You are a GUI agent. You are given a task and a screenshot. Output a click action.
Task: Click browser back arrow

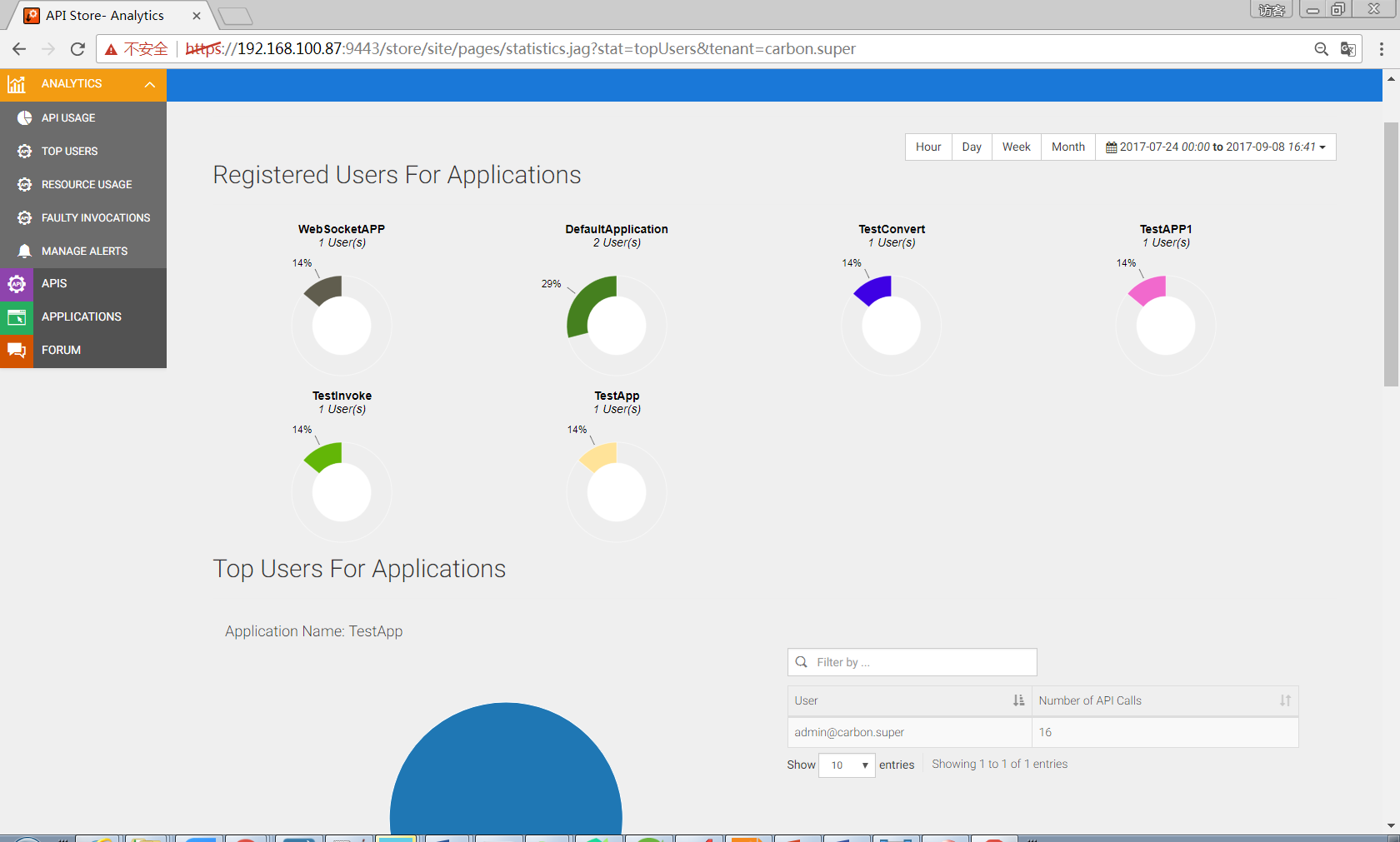[x=19, y=49]
